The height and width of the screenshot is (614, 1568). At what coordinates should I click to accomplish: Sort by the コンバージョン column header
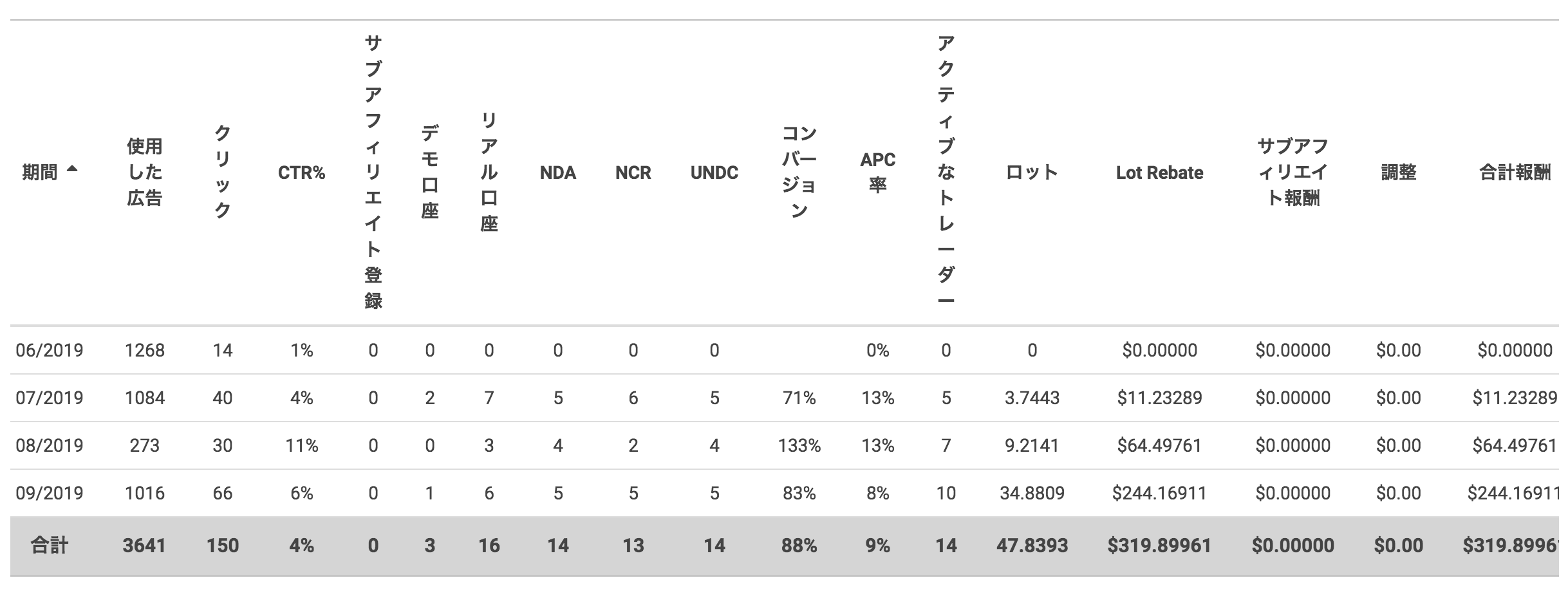(799, 172)
